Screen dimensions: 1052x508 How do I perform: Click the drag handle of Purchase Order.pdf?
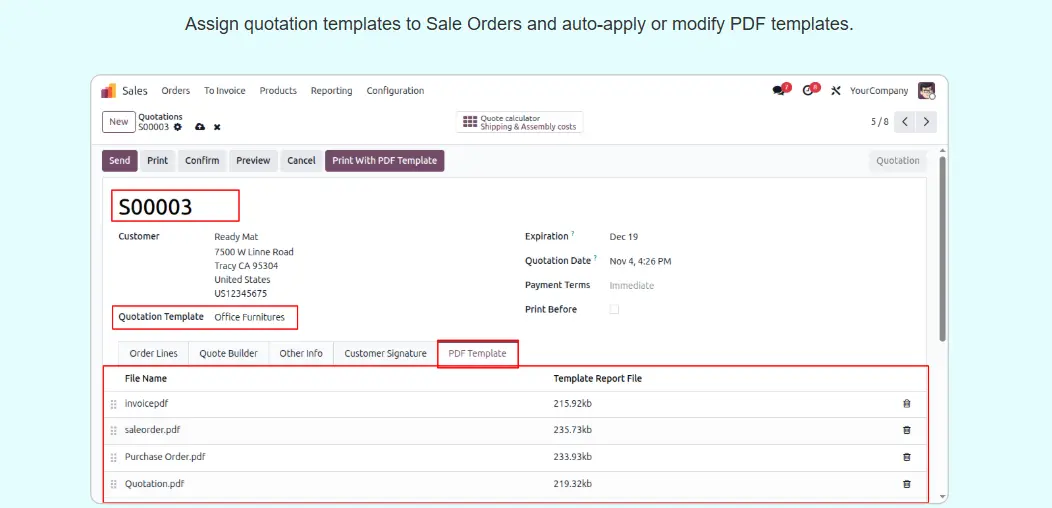[113, 457]
